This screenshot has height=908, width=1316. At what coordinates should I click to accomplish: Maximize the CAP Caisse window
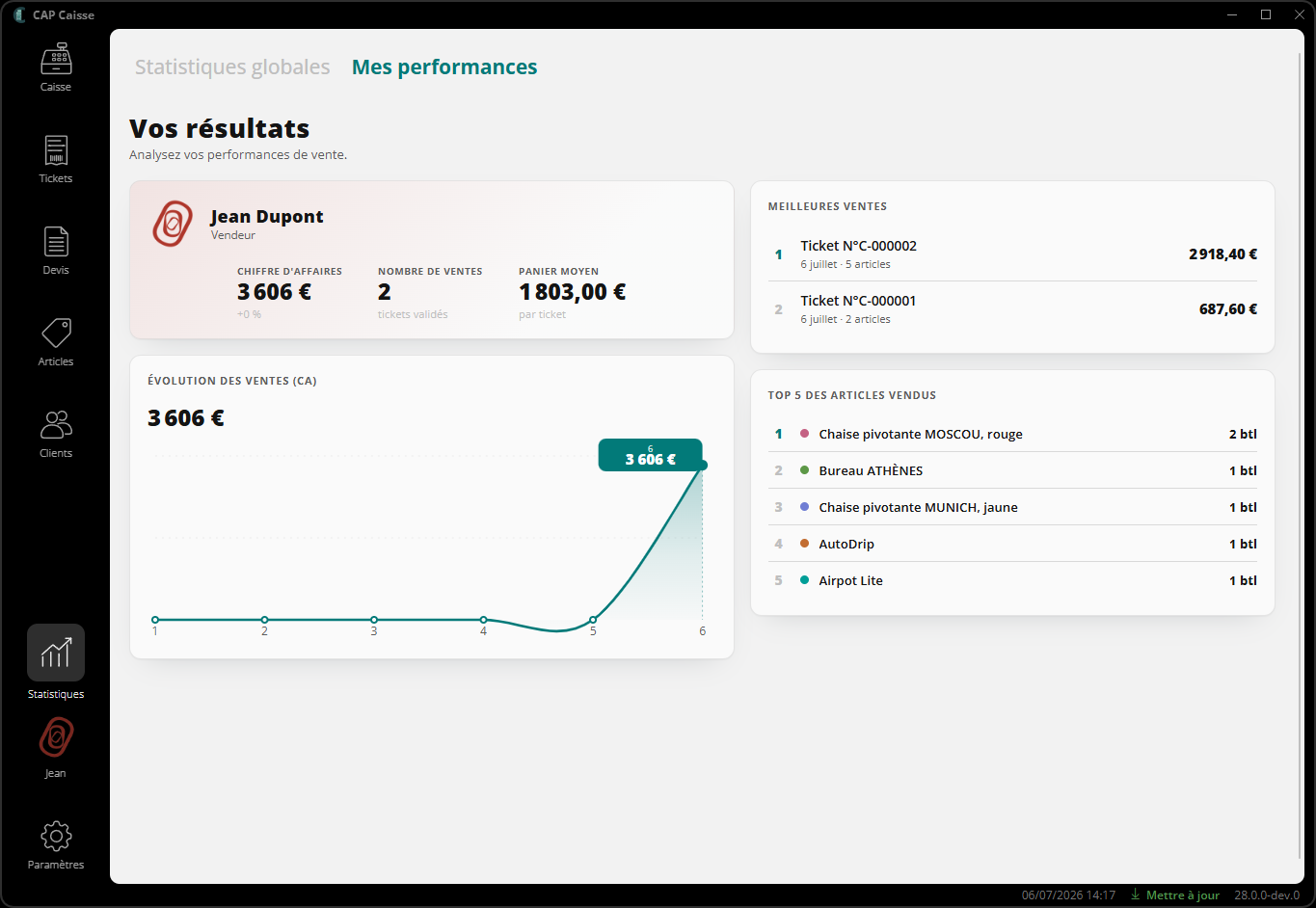pyautogui.click(x=1266, y=14)
